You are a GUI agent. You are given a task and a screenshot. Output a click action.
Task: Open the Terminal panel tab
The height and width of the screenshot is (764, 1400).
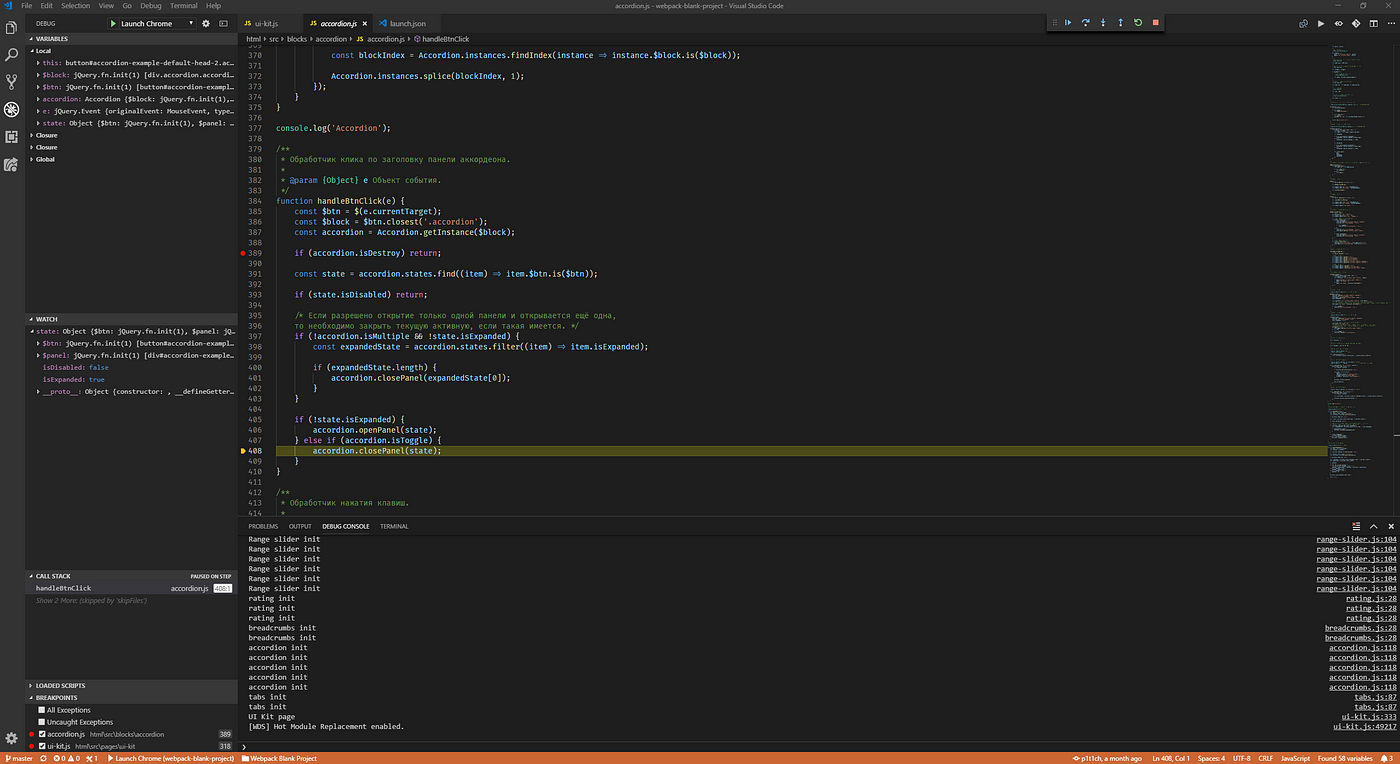pyautogui.click(x=394, y=526)
